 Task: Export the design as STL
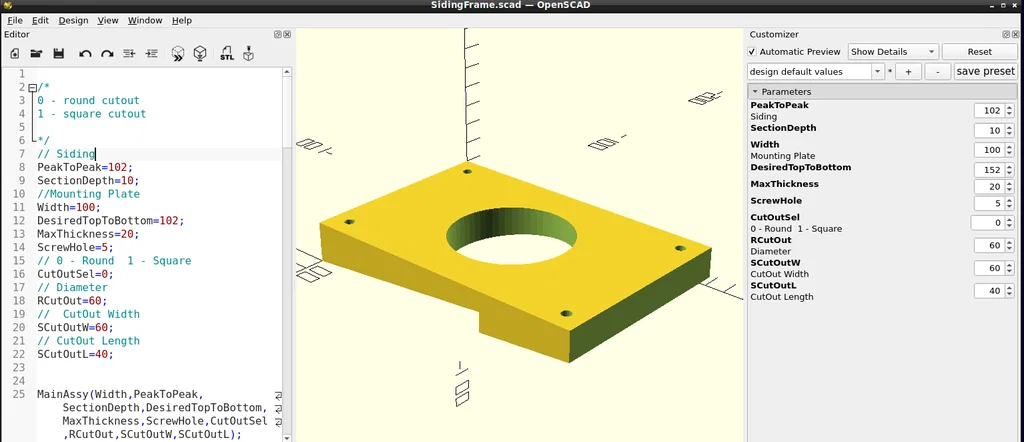pyautogui.click(x=226, y=54)
